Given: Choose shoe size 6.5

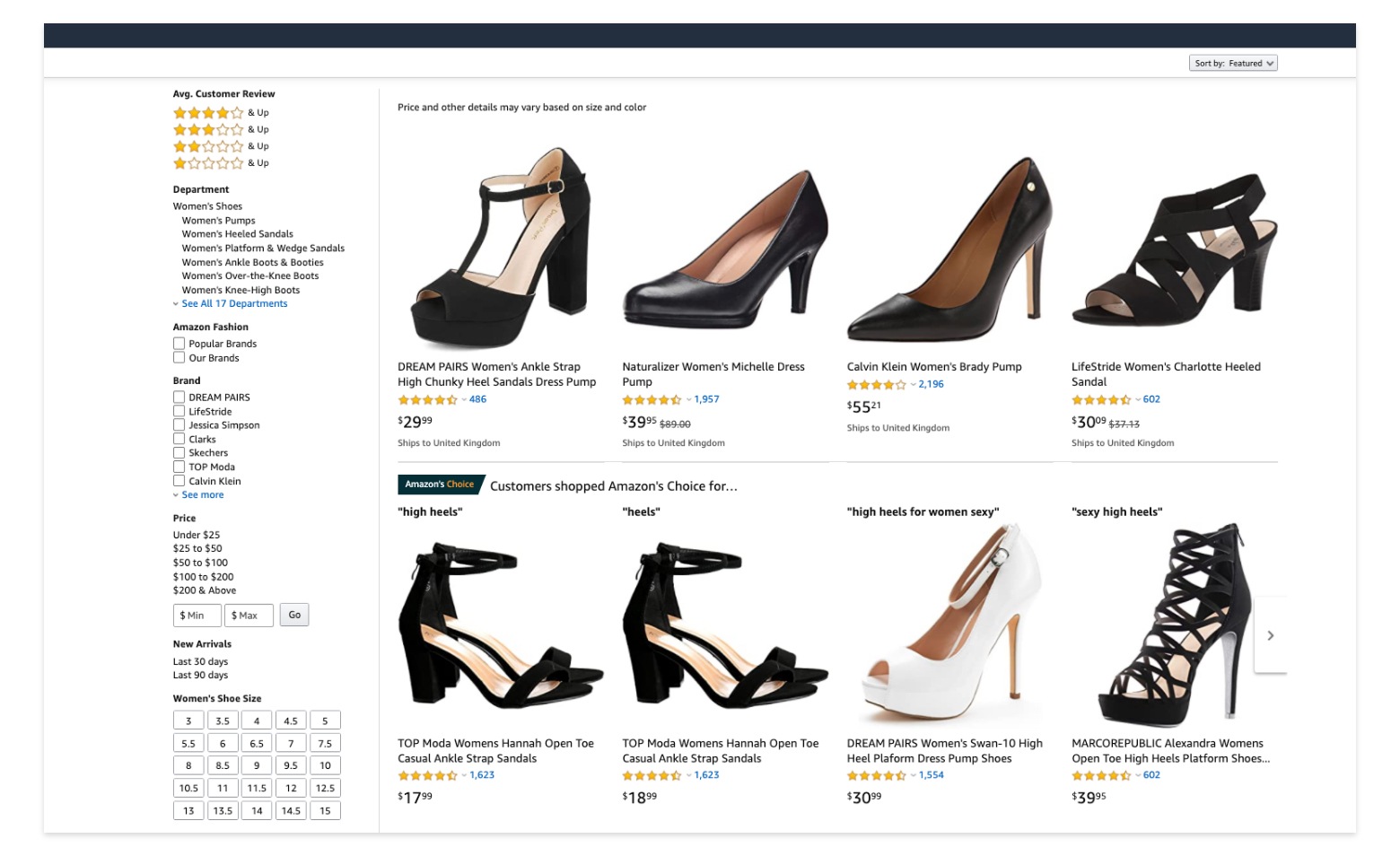Looking at the screenshot, I should [257, 744].
